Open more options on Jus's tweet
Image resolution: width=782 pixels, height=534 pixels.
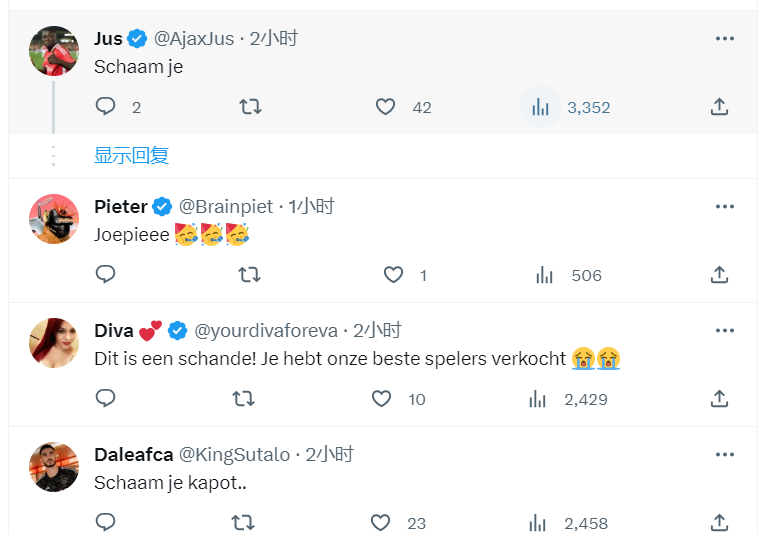pyautogui.click(x=725, y=39)
